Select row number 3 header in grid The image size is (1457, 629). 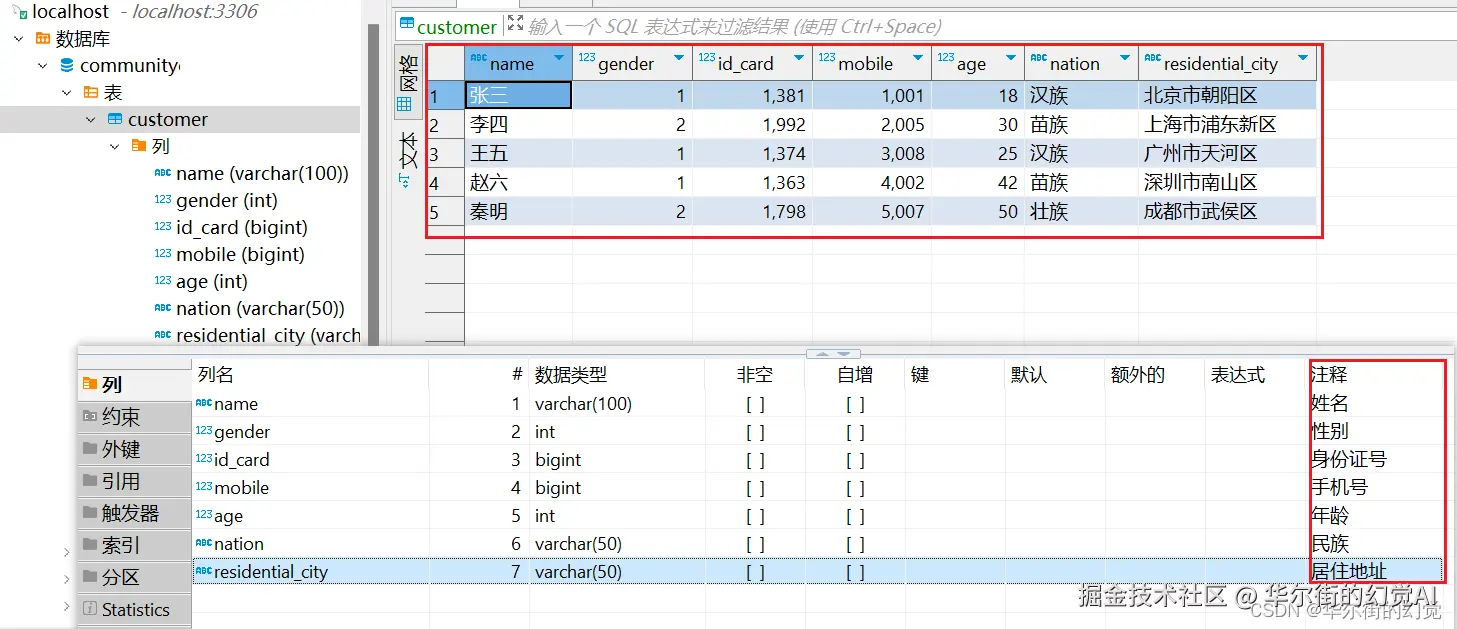[x=445, y=154]
